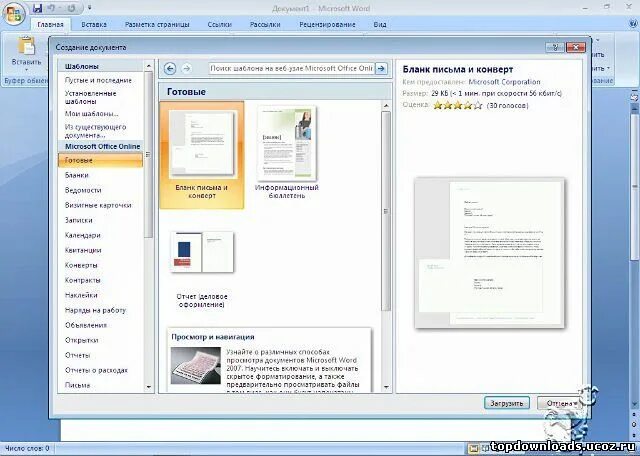640x456 pixels.
Task: Start template search with the blue arrow button
Action: 381,68
